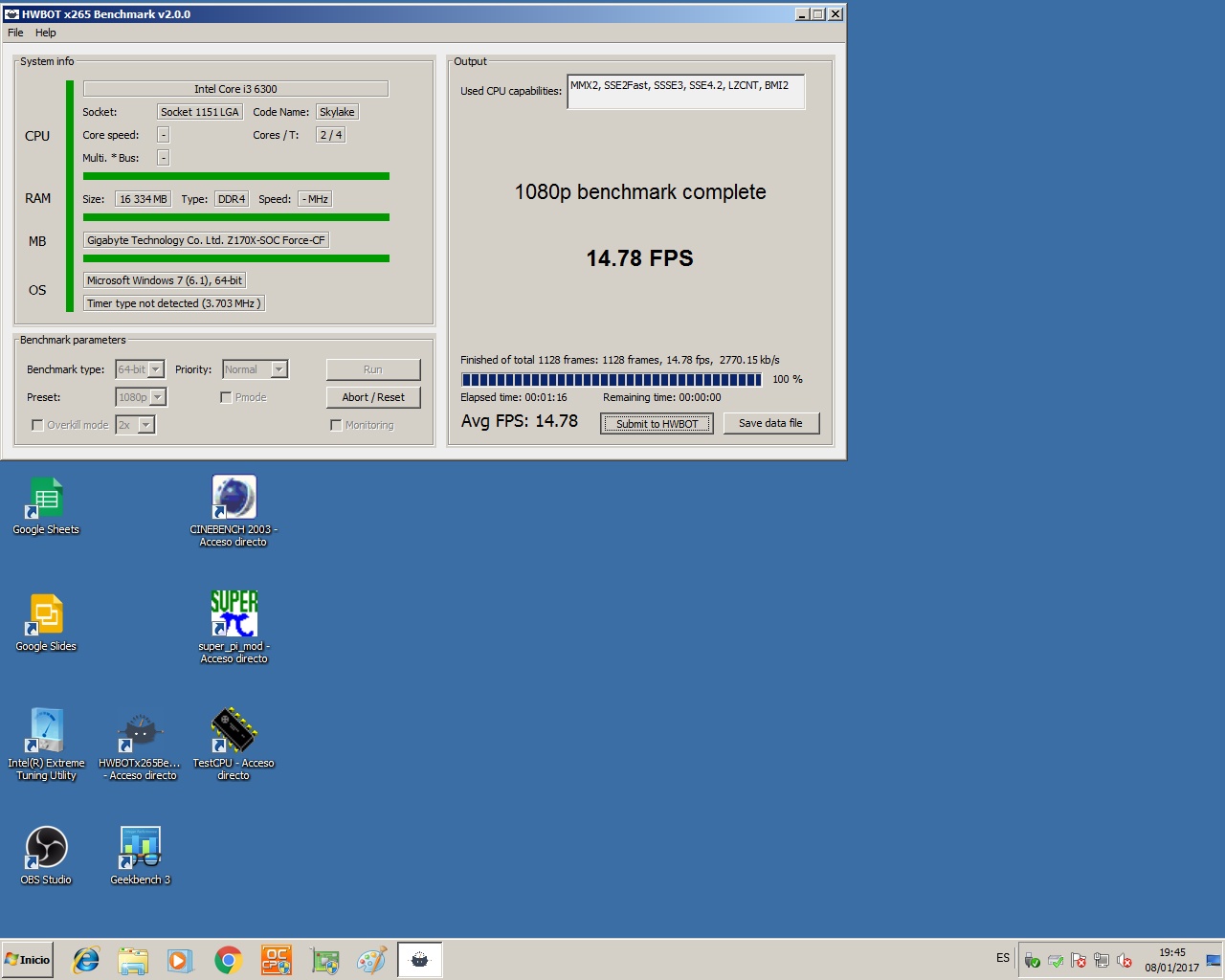Open network status tray icon
This screenshot has height=980, width=1225.
click(1102, 960)
